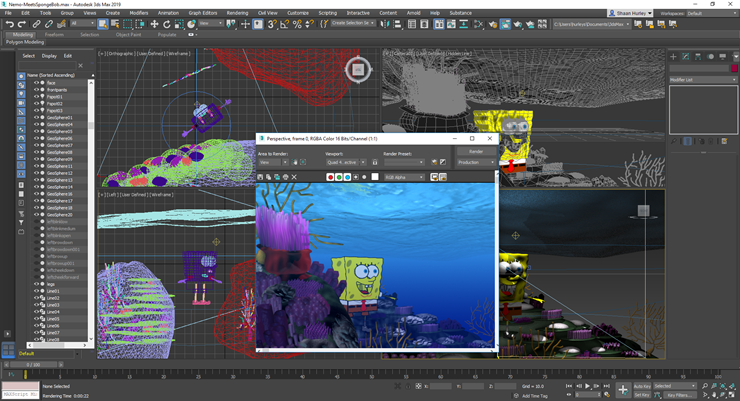Click the object color swatch in Modify panel
The width and height of the screenshot is (740, 401).
tap(734, 68)
